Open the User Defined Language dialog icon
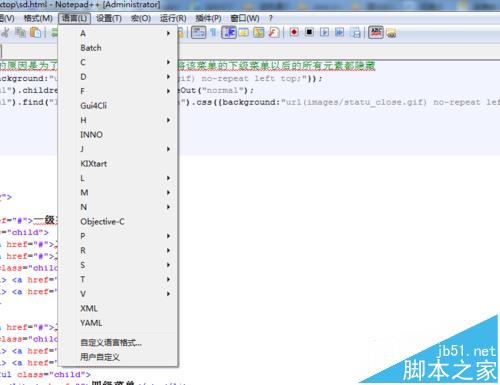The height and width of the screenshot is (385, 500). [x=244, y=32]
